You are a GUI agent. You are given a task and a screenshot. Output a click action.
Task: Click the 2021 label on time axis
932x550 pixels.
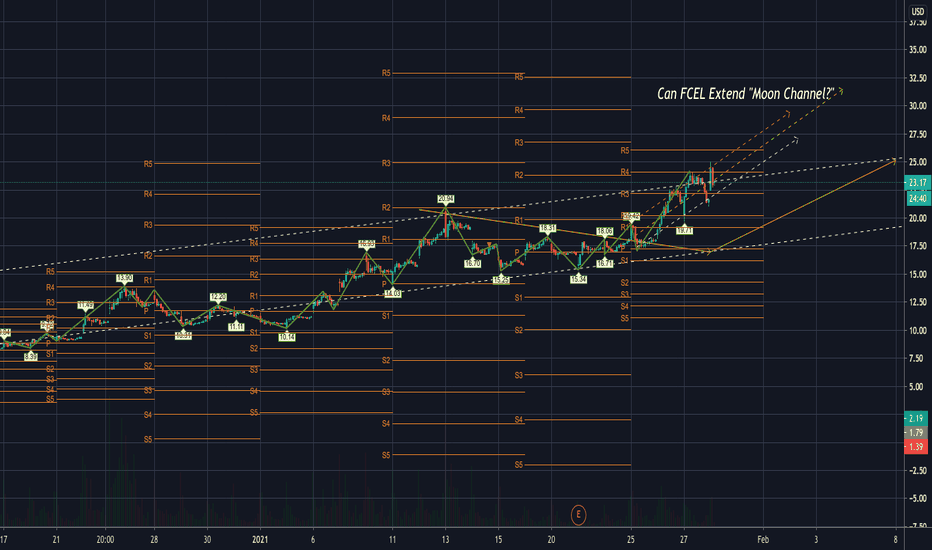(260, 540)
